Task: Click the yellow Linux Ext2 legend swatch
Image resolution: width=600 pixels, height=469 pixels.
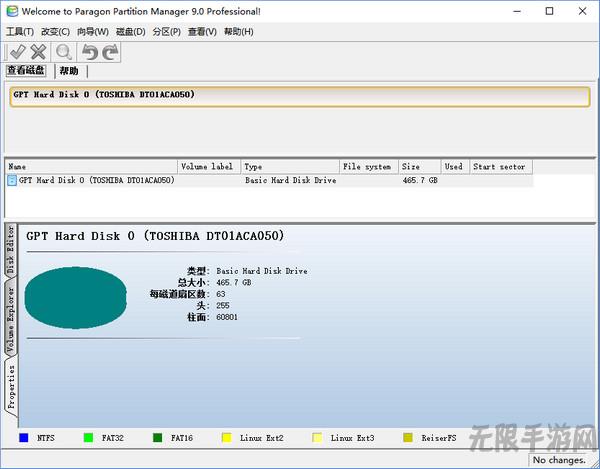Action: point(227,438)
